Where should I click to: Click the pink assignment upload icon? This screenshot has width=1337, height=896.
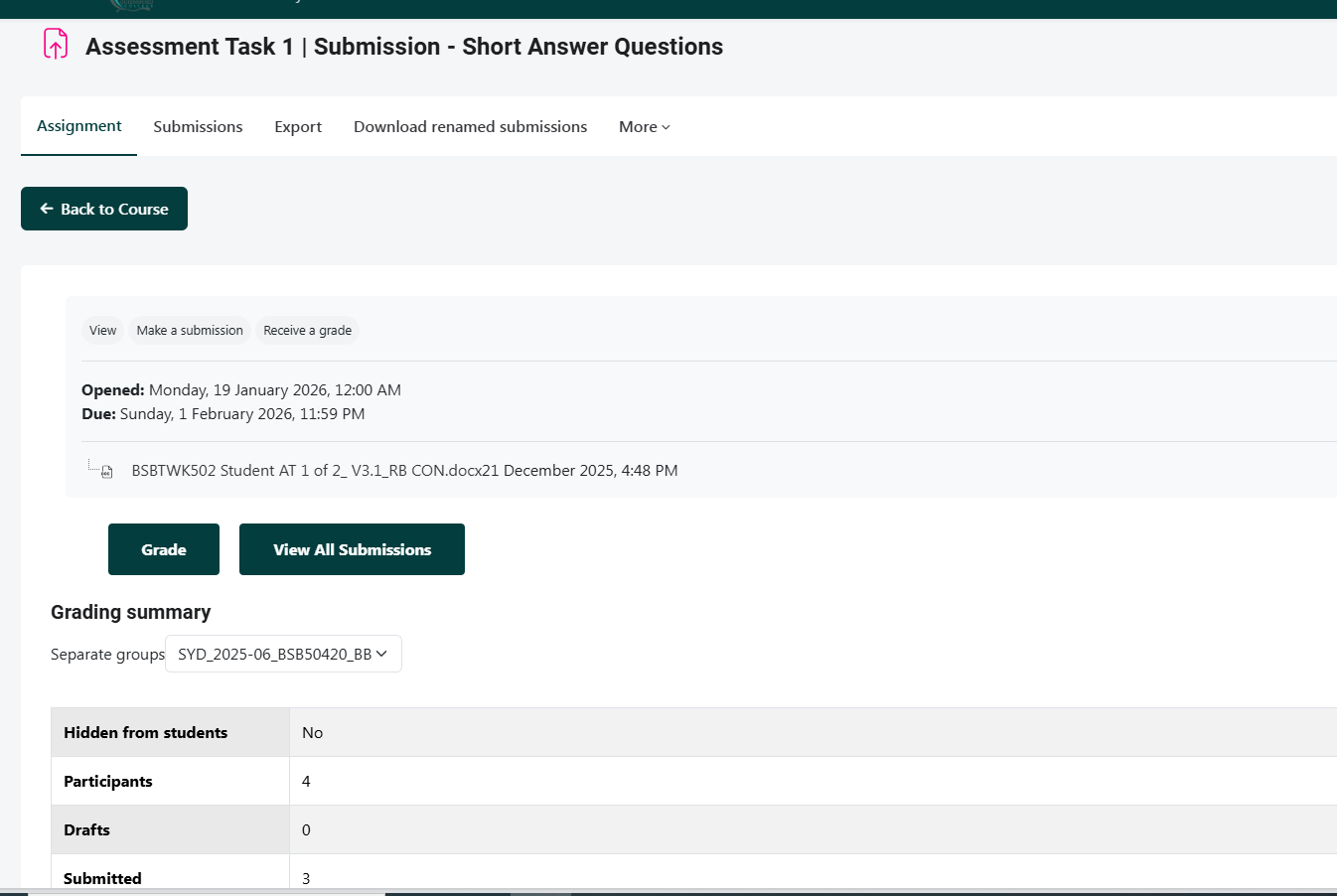coord(56,45)
